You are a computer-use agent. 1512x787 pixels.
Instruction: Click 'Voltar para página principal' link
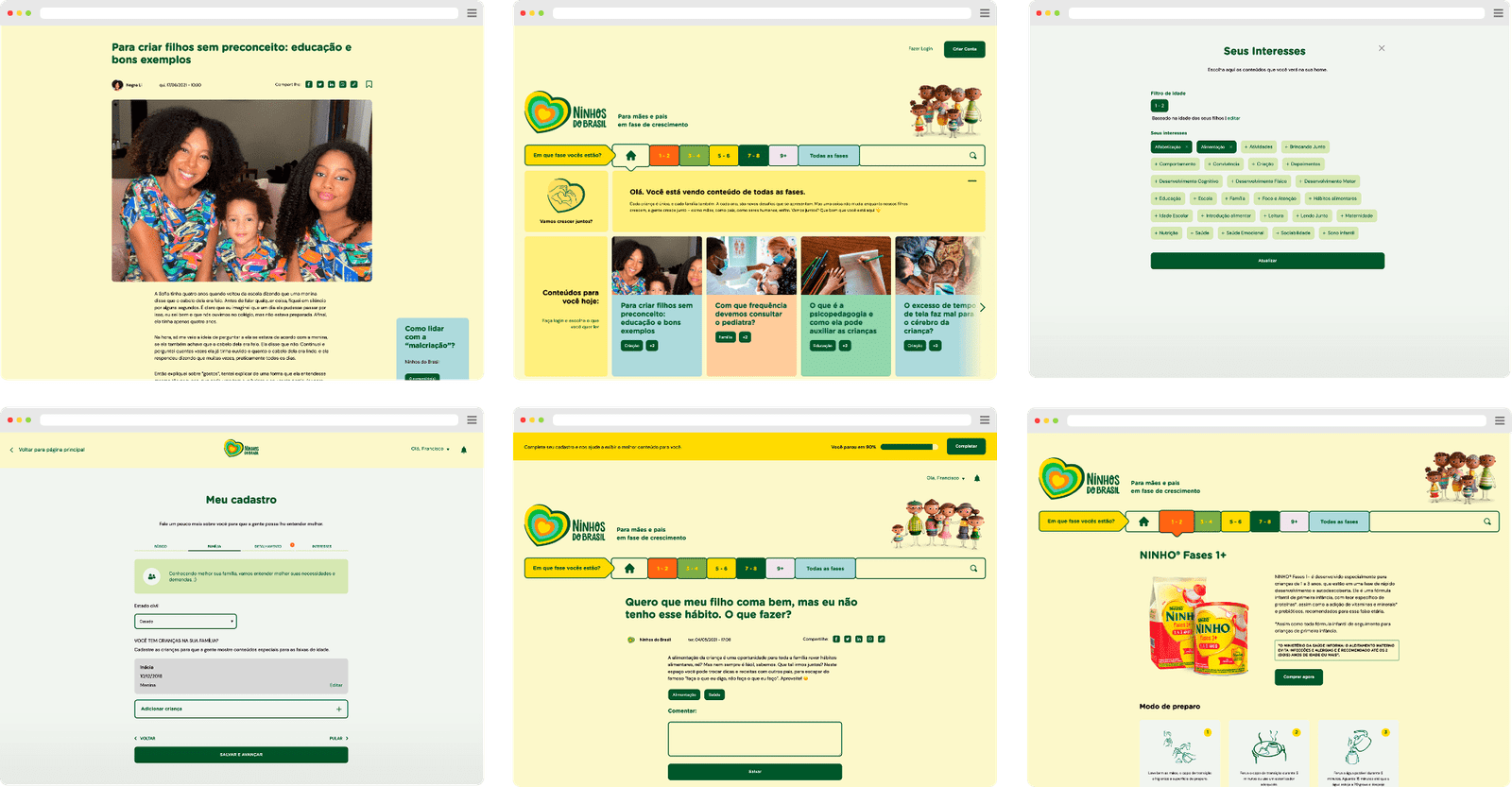(x=47, y=450)
